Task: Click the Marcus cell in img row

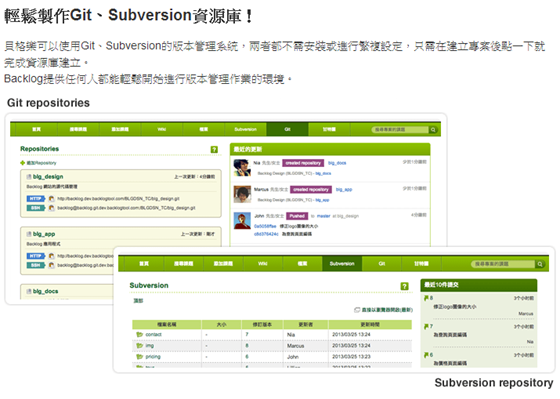Action: point(295,346)
